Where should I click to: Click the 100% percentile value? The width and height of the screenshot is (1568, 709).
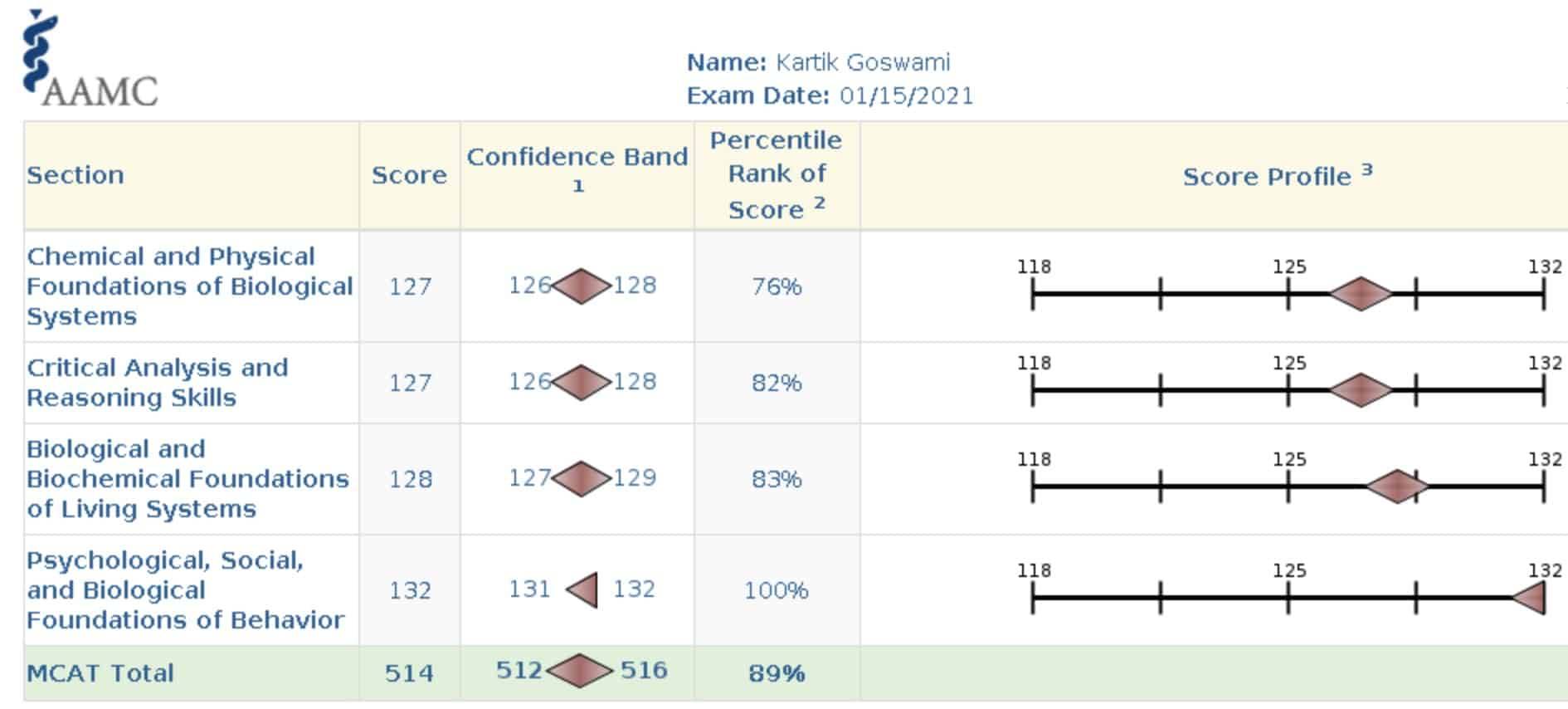776,590
